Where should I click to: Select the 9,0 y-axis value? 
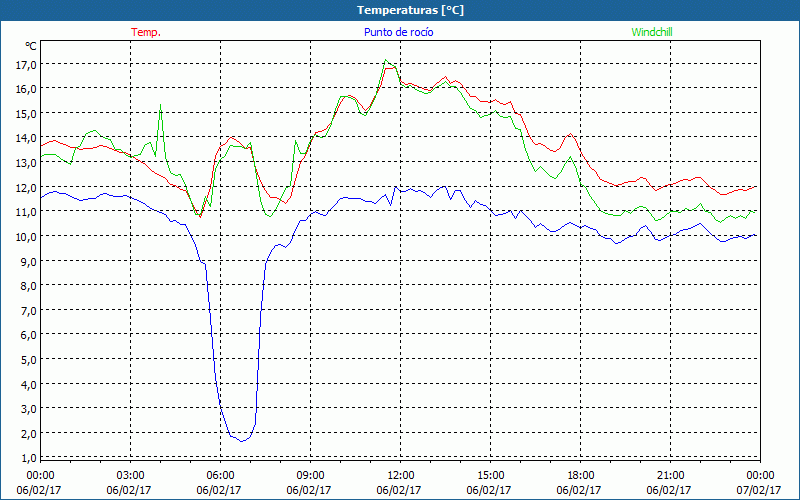pos(28,262)
